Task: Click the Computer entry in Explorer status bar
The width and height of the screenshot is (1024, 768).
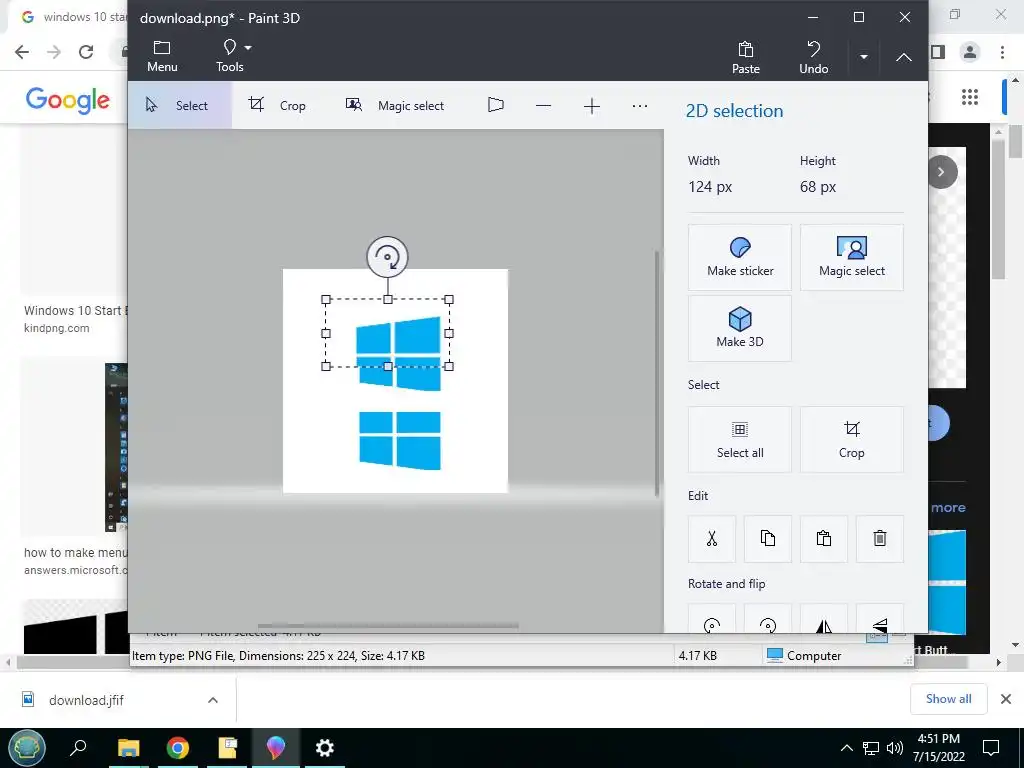Action: click(x=803, y=655)
